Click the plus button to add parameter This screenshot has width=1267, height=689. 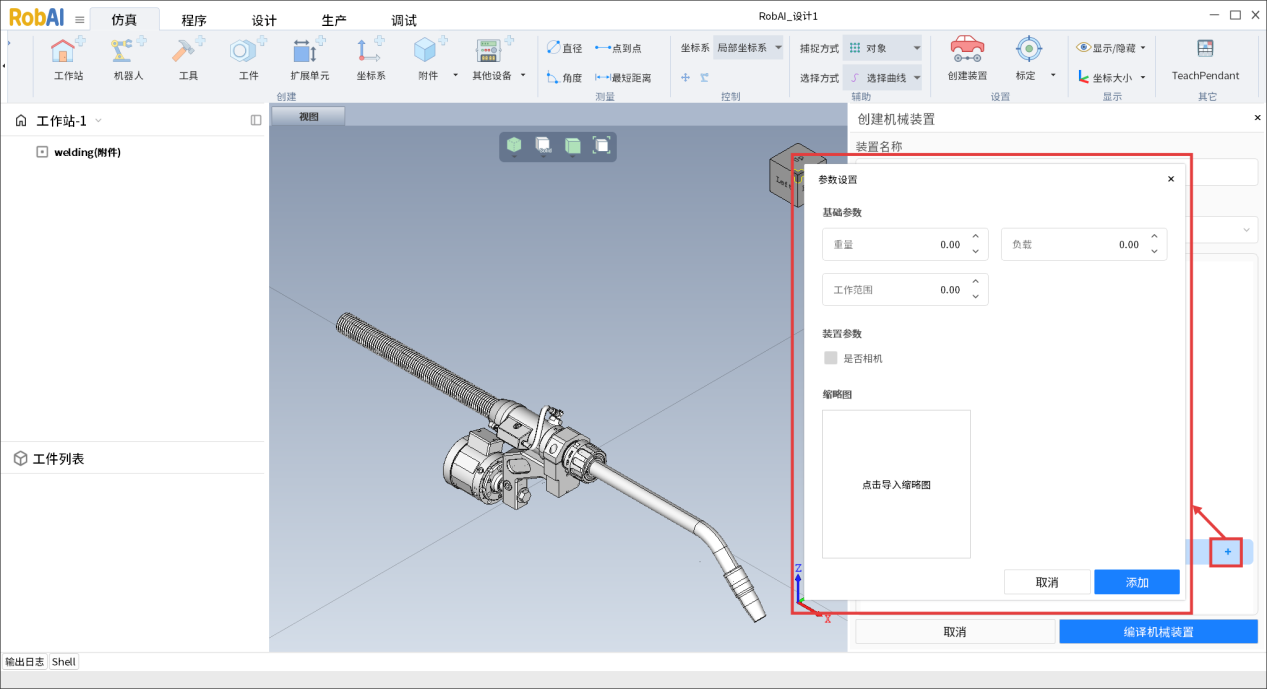coord(1227,552)
